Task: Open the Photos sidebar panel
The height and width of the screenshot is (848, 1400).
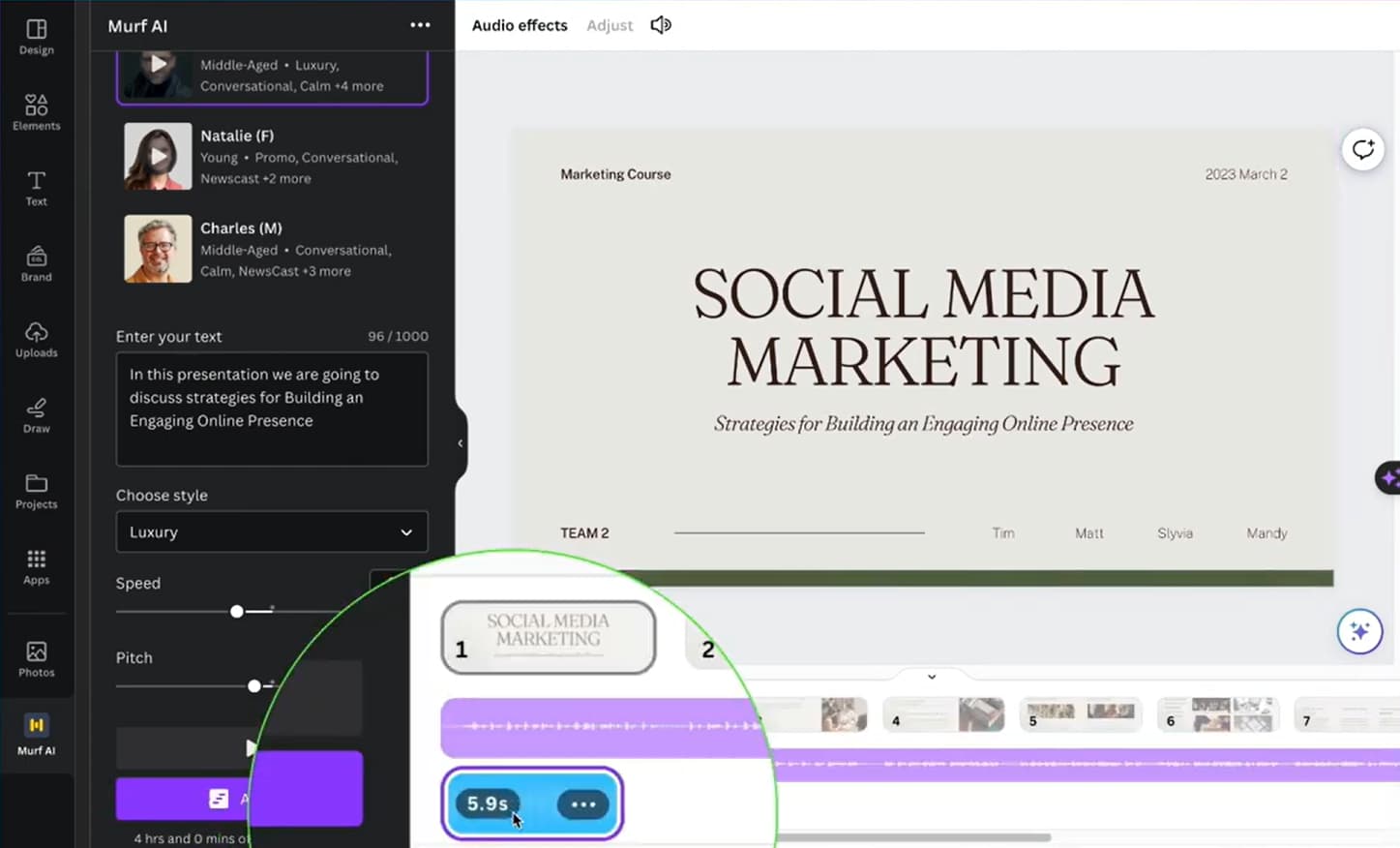Action: 36,659
